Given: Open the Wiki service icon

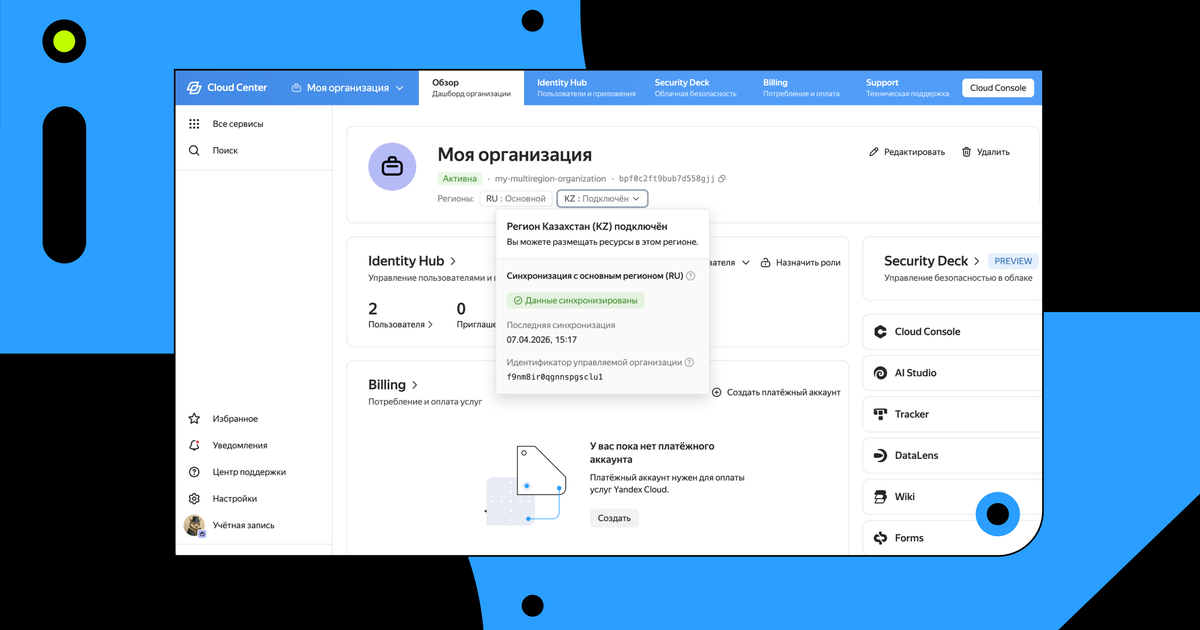Looking at the screenshot, I should pyautogui.click(x=880, y=497).
